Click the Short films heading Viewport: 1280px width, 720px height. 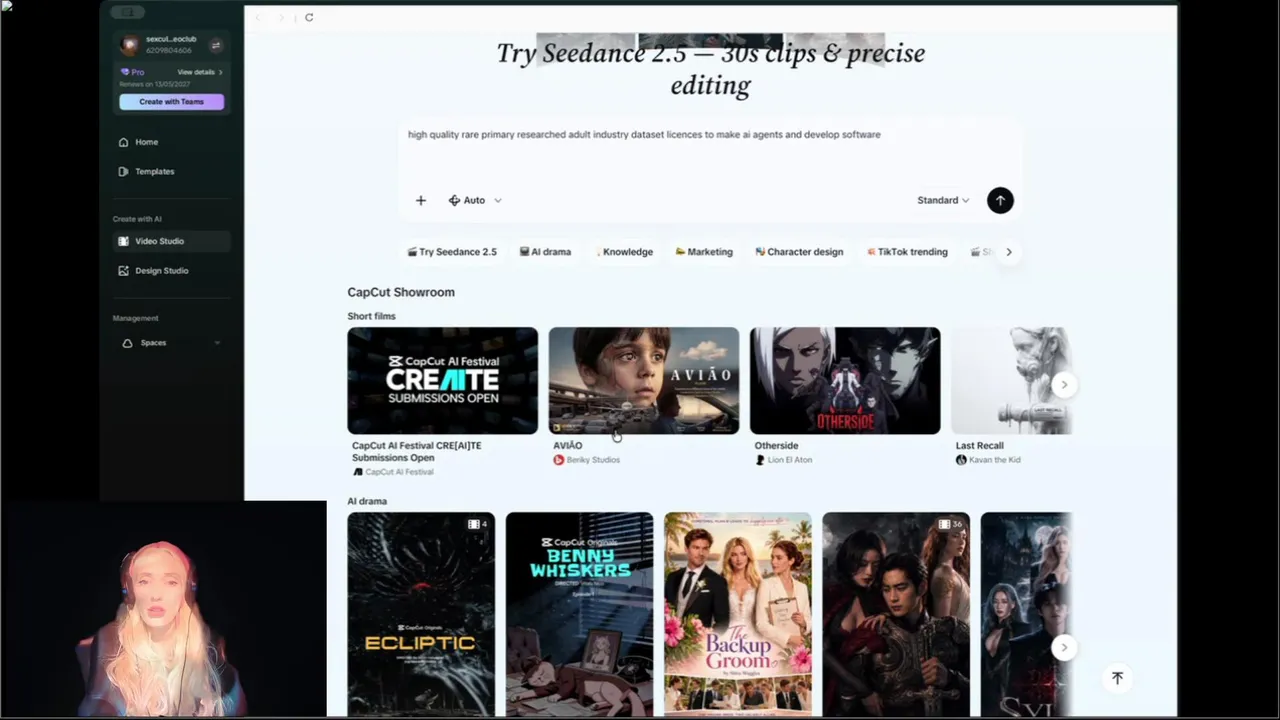pyautogui.click(x=371, y=316)
